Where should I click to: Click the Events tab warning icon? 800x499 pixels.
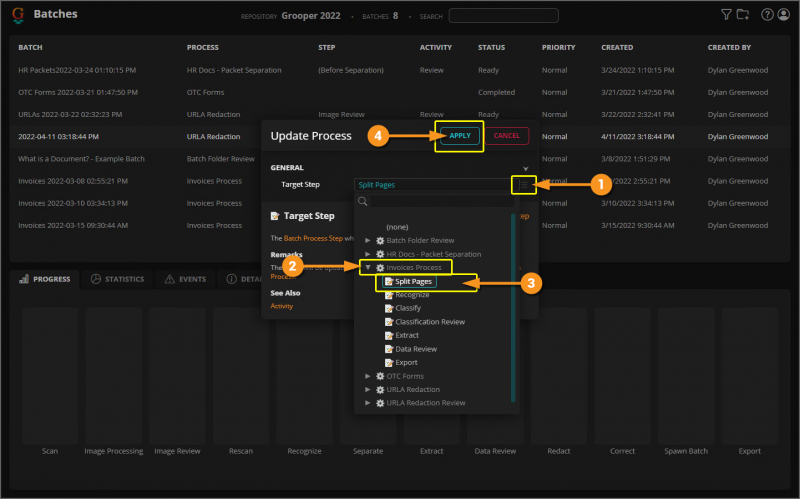pyautogui.click(x=169, y=279)
